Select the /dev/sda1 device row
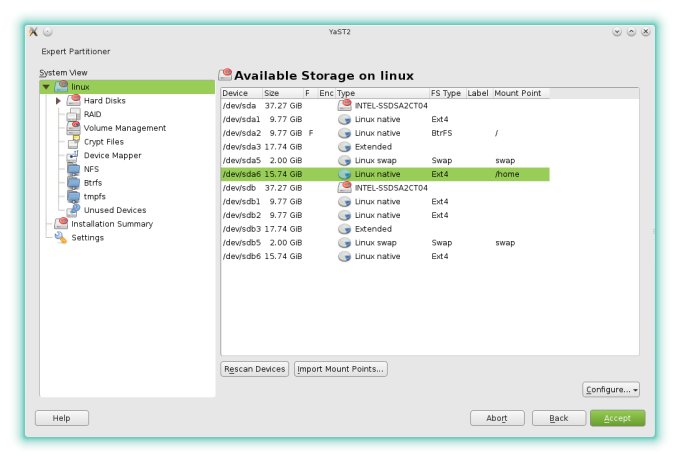The width and height of the screenshot is (680, 462). (385, 119)
